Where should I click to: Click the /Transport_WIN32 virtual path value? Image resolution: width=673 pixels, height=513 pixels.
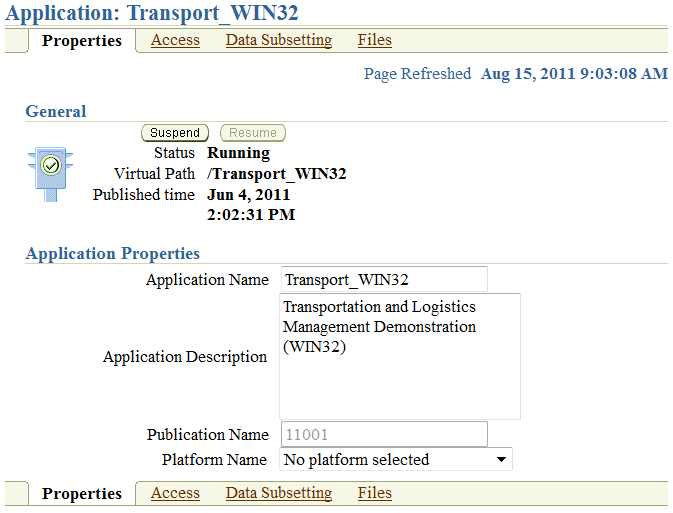coord(276,173)
